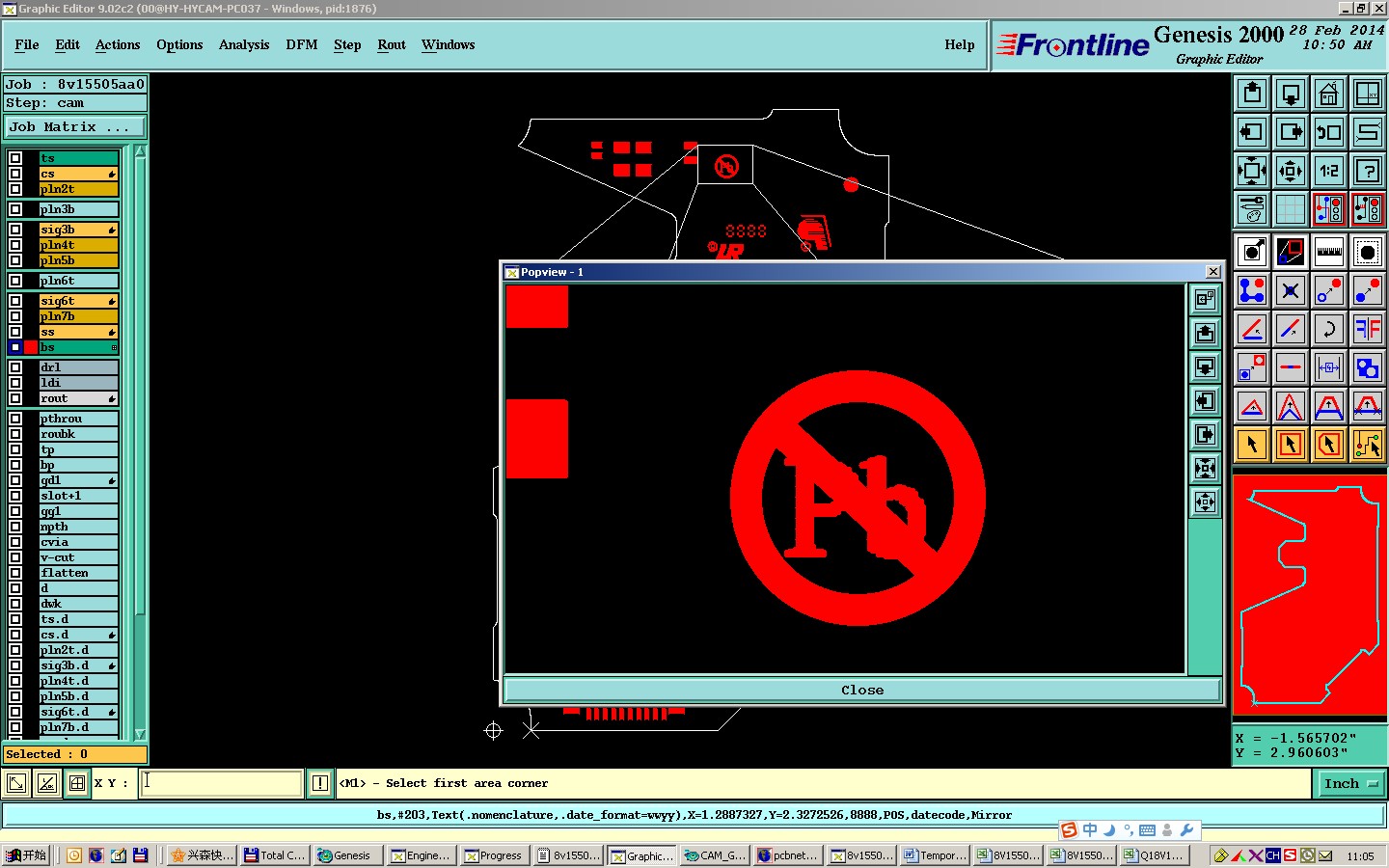This screenshot has width=1389, height=868.
Task: Click the dimension arrows resize icon
Action: (1329, 367)
